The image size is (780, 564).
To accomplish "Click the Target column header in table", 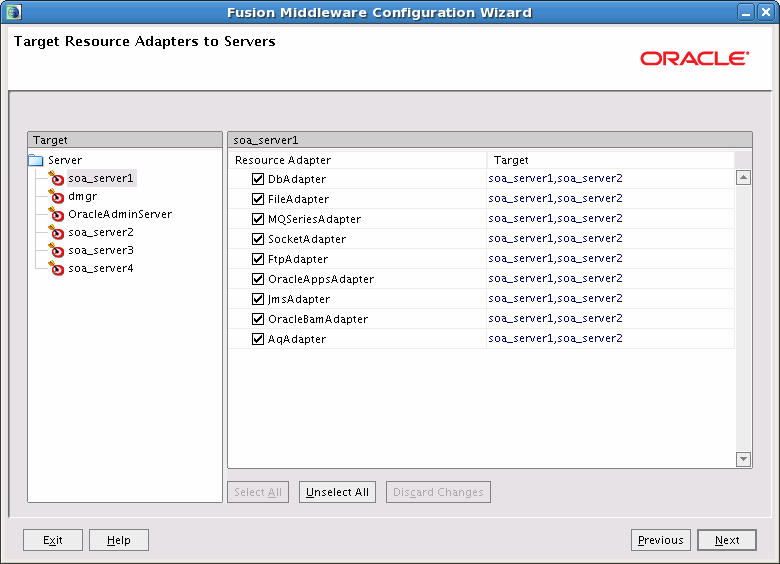I will coord(610,160).
